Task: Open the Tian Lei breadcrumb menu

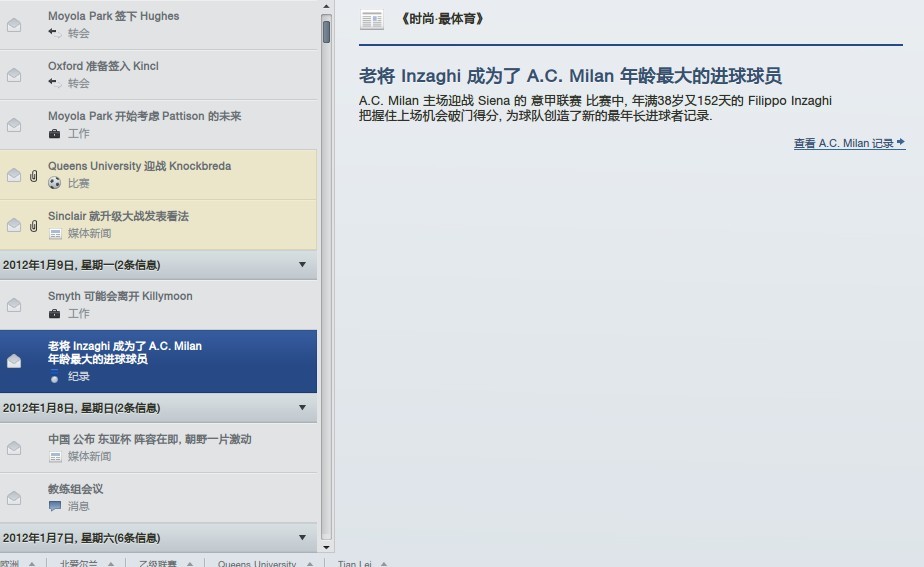Action: pyautogui.click(x=362, y=563)
